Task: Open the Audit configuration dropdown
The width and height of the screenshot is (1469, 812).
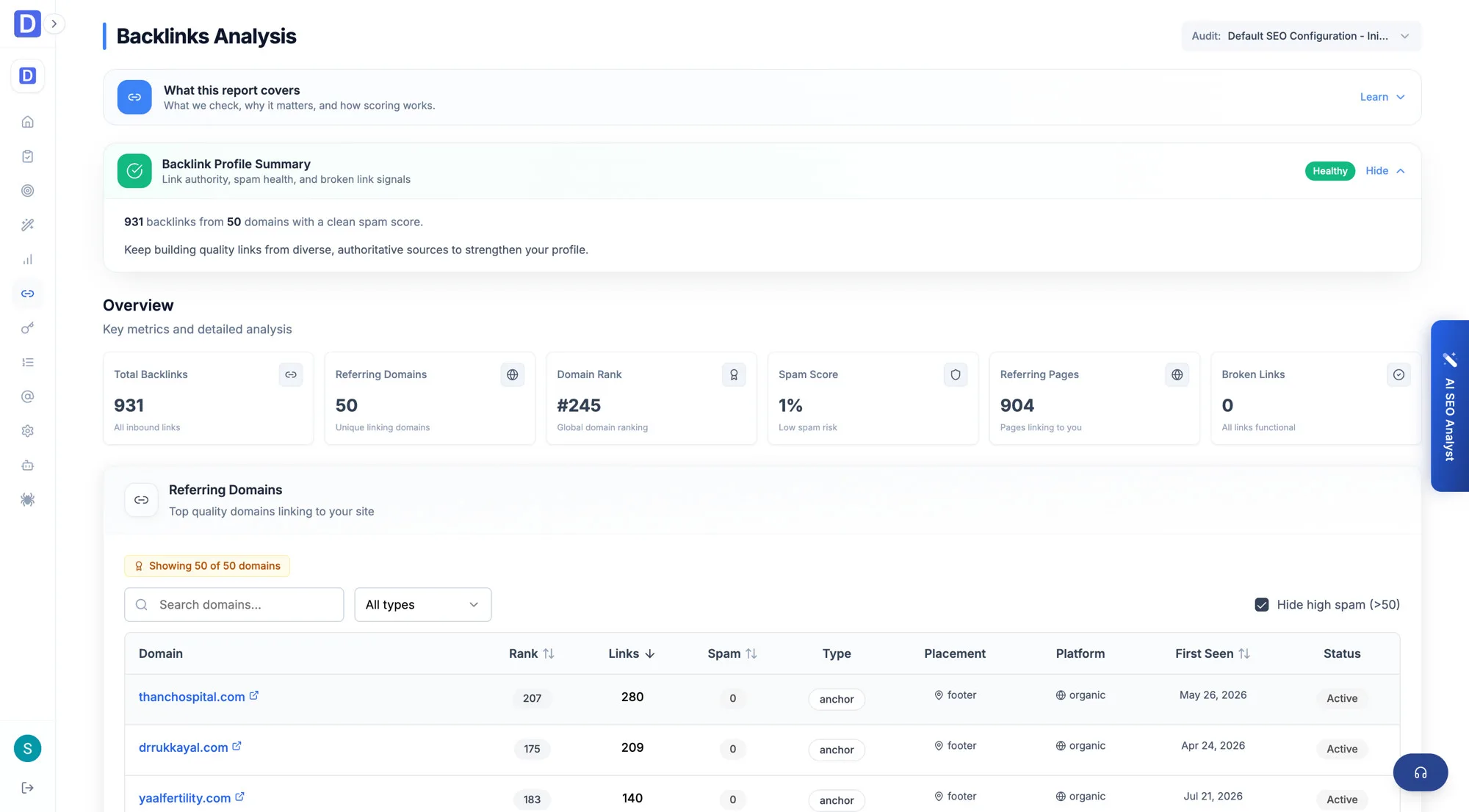Action: click(1301, 36)
